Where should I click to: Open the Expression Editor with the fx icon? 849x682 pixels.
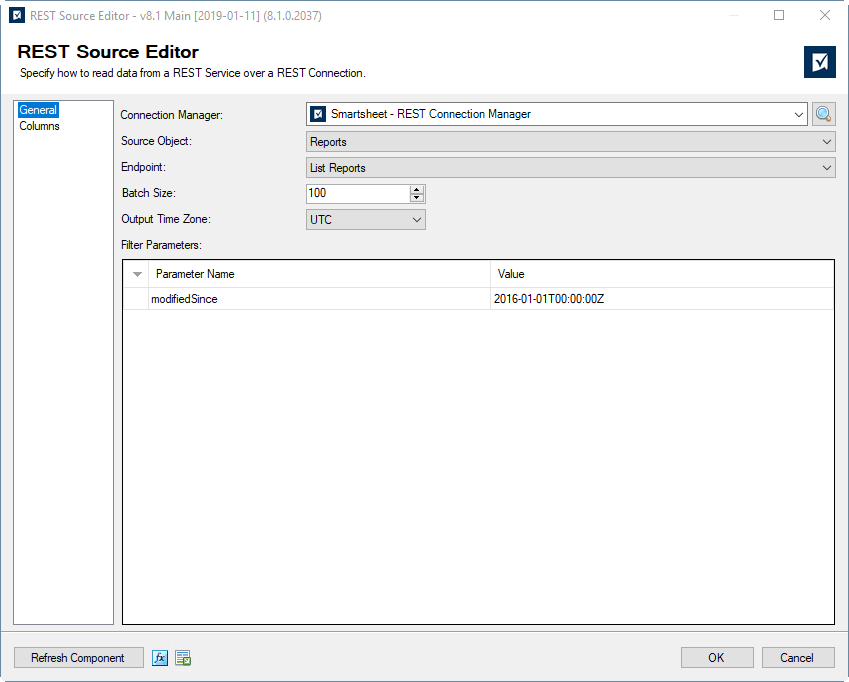[x=160, y=657]
